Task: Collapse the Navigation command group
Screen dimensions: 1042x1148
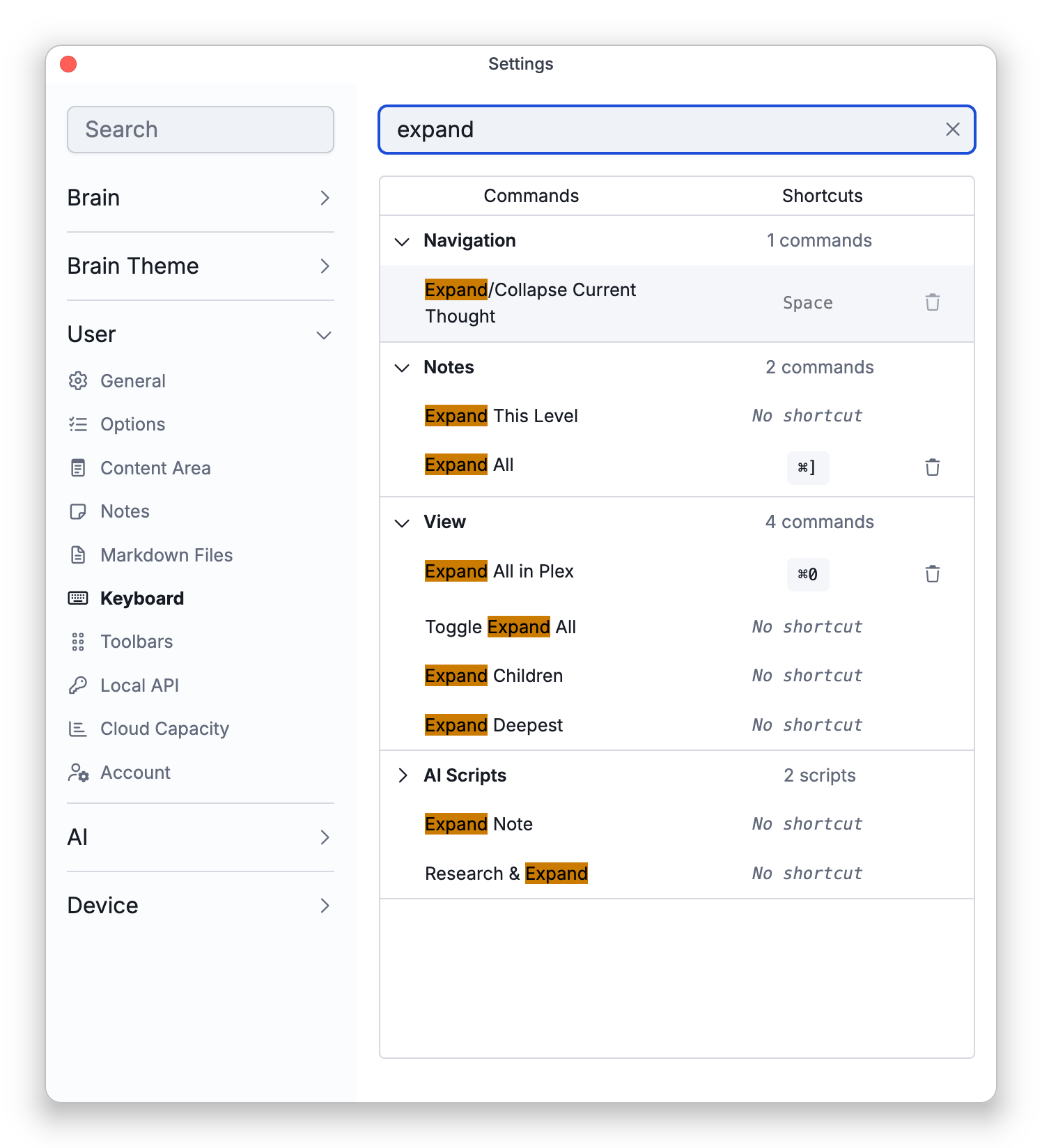Action: (x=402, y=241)
